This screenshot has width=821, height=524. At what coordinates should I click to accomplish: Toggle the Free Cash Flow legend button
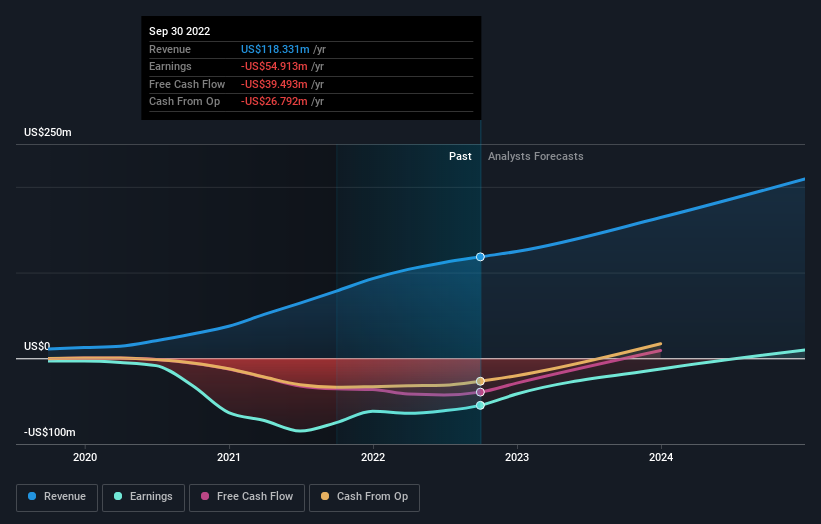(x=247, y=497)
